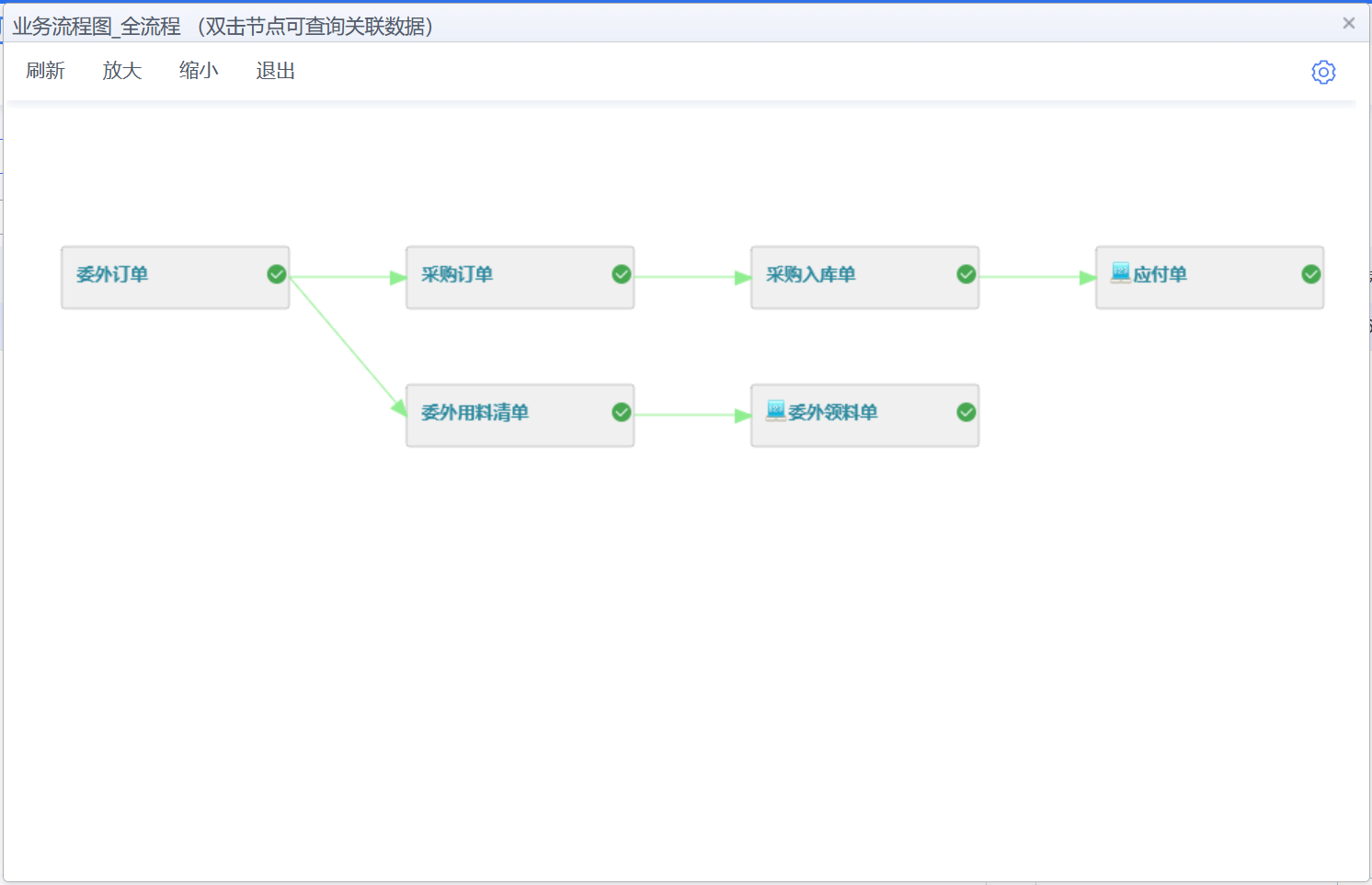Click computer icon in 应付单 node
Screen dimensions: 1372x885
click(1120, 272)
